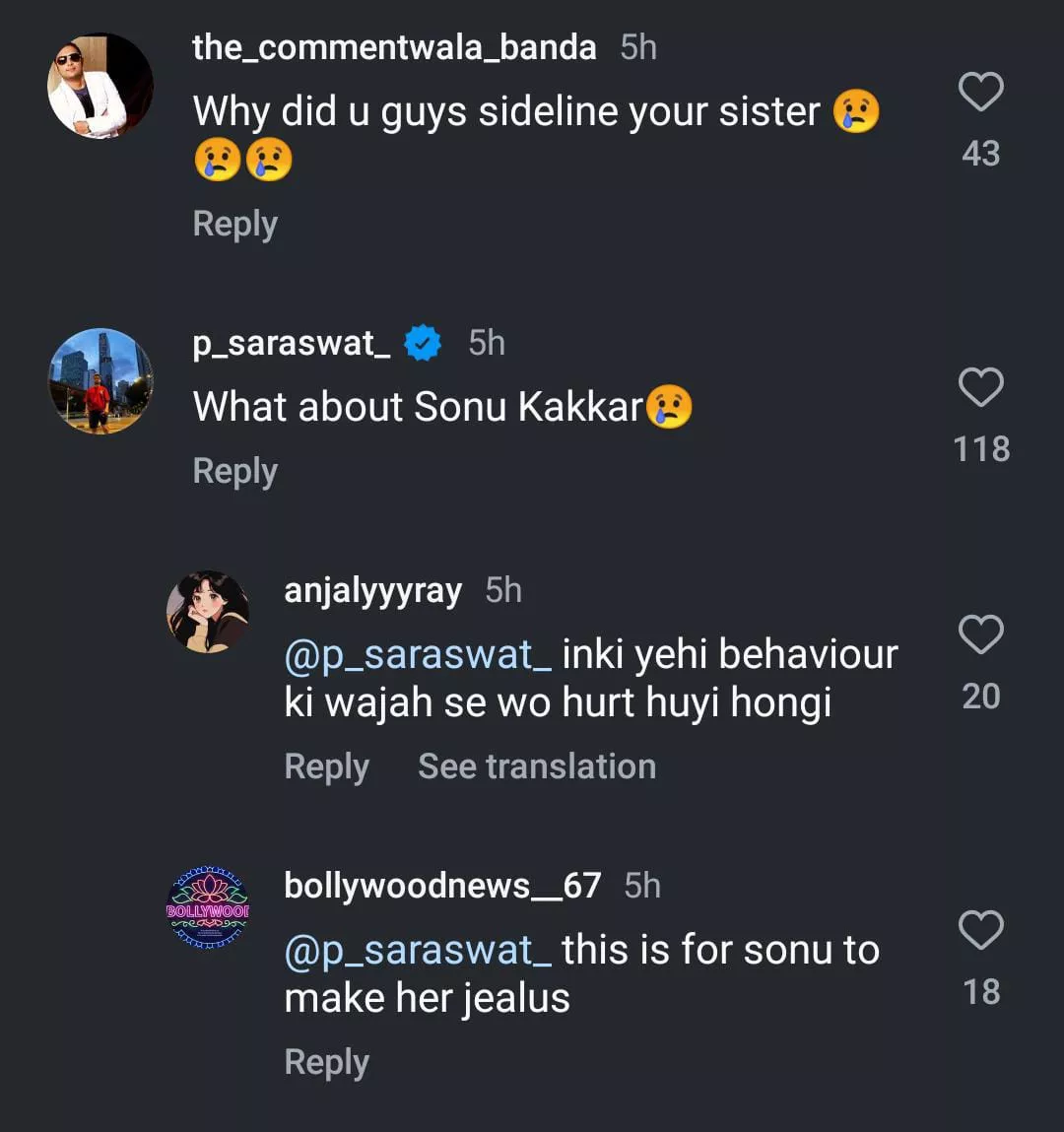
Task: Reply to anjalyyyray's comment
Action: tap(326, 766)
